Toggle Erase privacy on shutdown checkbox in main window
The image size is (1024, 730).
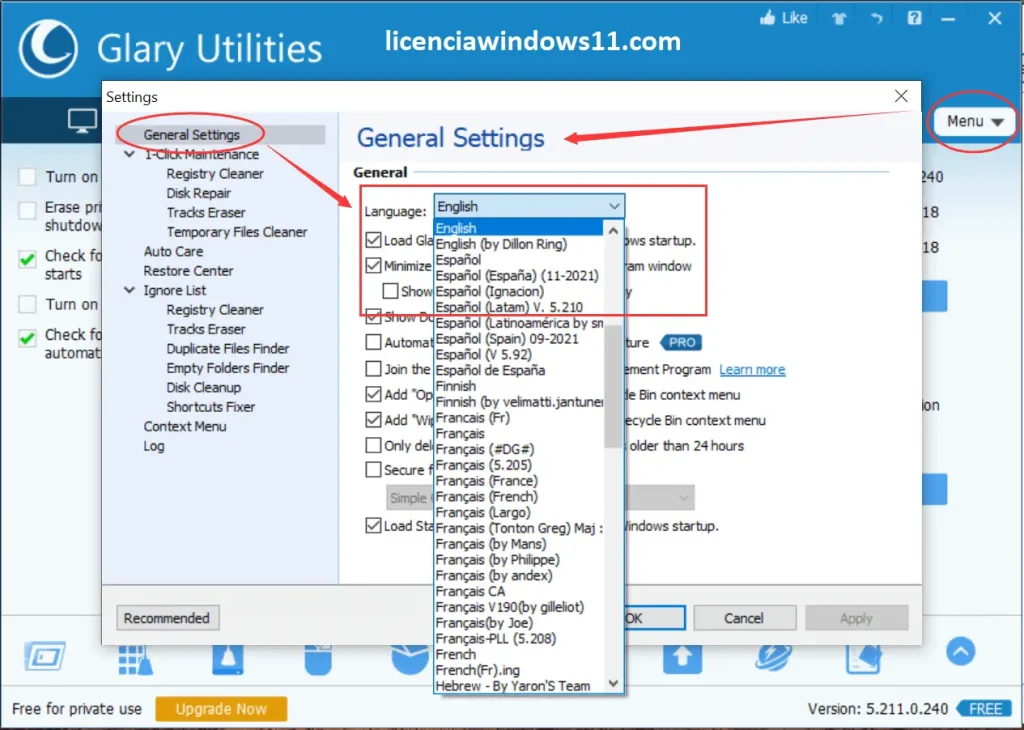pos(27,211)
